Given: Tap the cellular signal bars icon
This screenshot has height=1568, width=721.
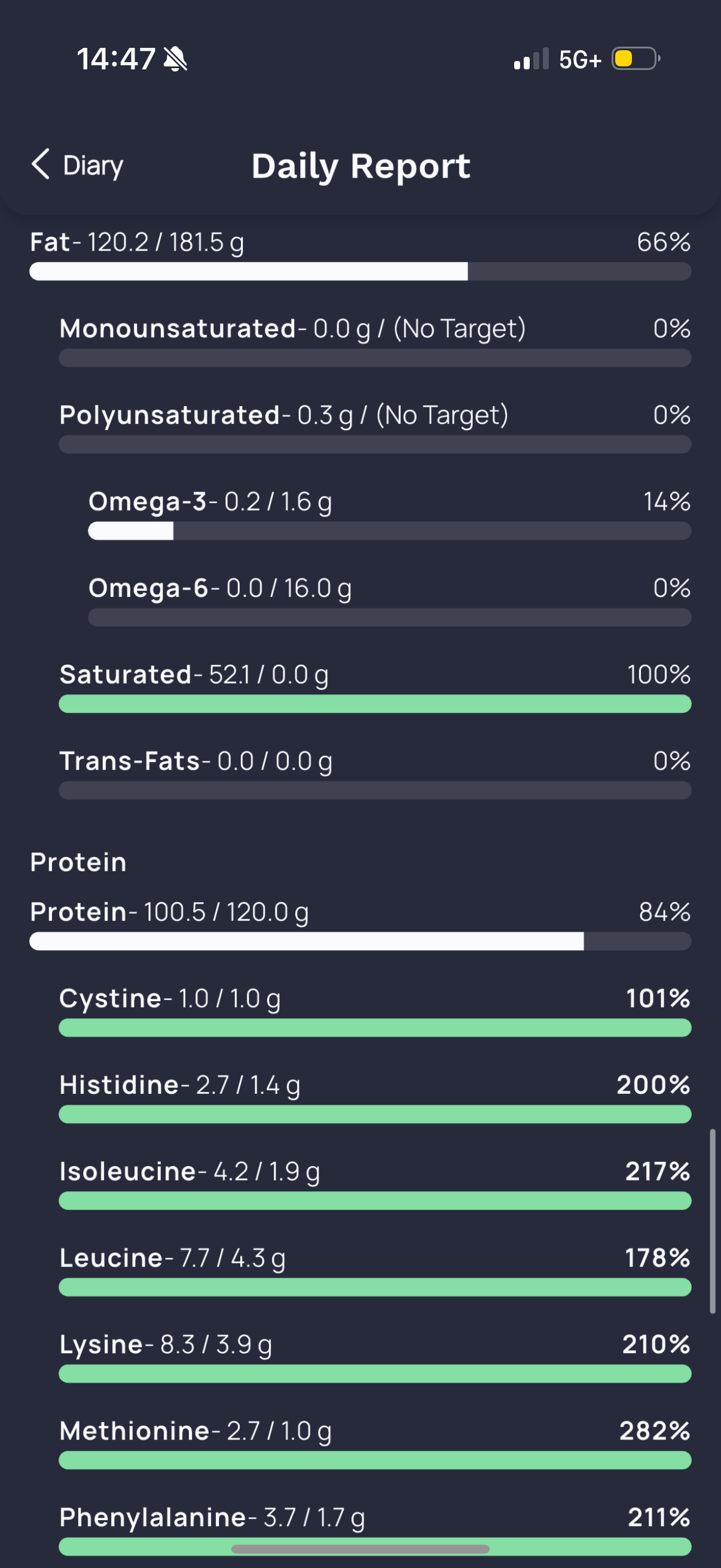Looking at the screenshot, I should coord(531,59).
